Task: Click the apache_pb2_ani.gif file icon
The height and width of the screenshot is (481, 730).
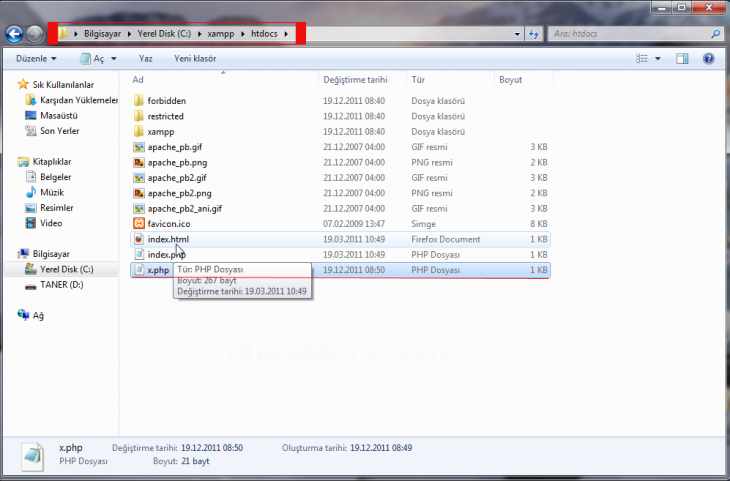Action: tap(138, 208)
